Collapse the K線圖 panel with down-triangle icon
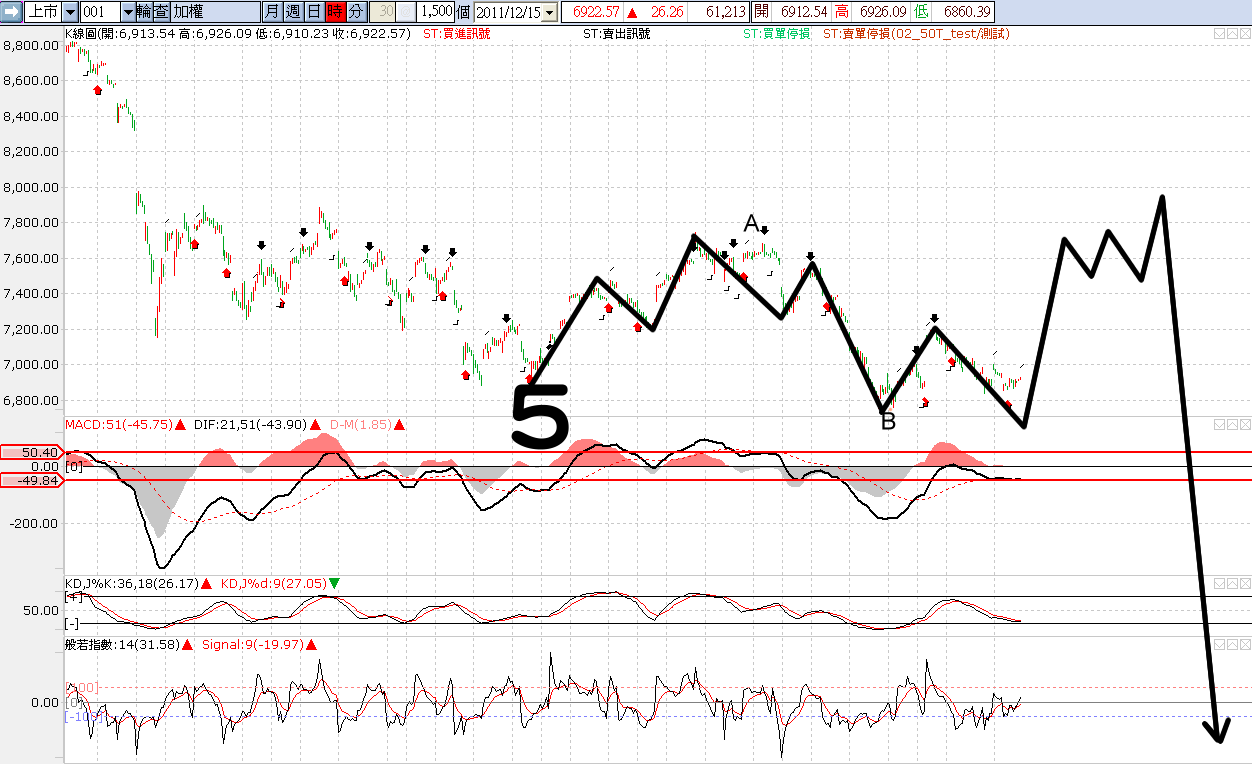This screenshot has height=764, width=1252. click(x=1220, y=33)
